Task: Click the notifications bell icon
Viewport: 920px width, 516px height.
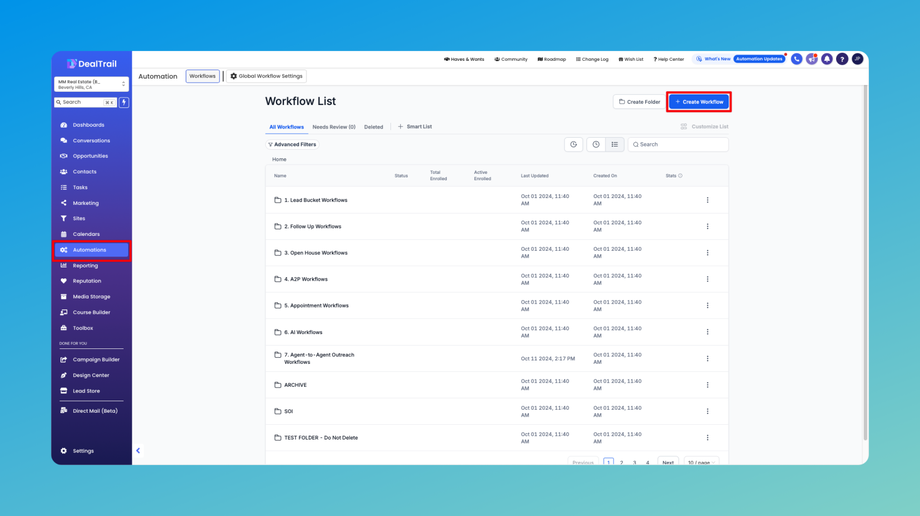Action: coord(827,59)
